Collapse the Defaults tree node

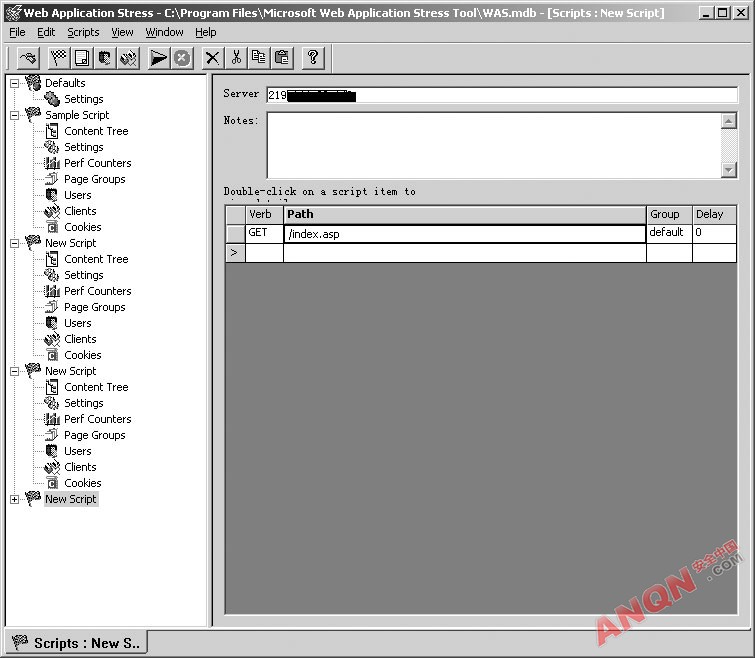tap(14, 83)
